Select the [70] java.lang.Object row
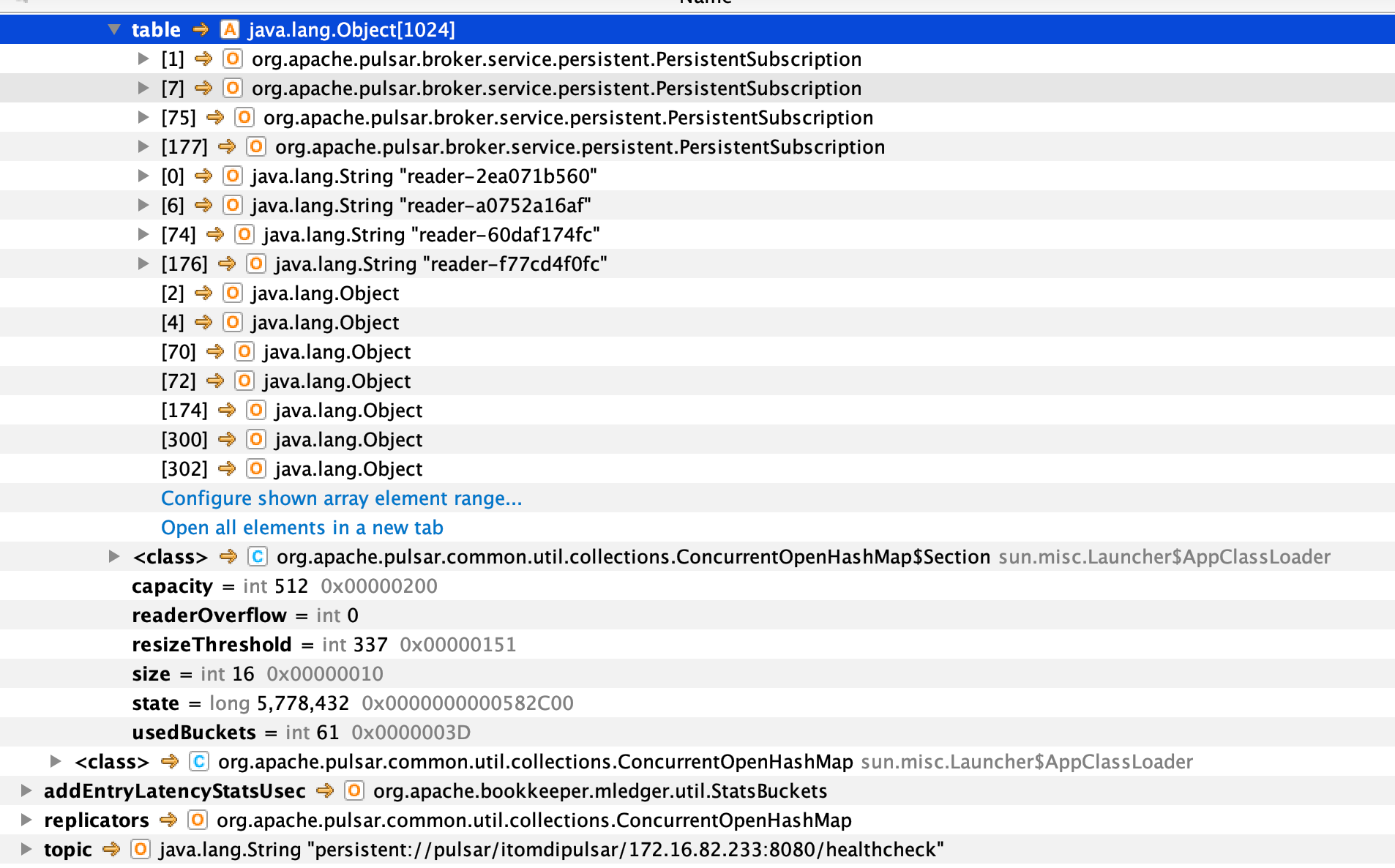This screenshot has height=868, width=1395. click(x=697, y=352)
